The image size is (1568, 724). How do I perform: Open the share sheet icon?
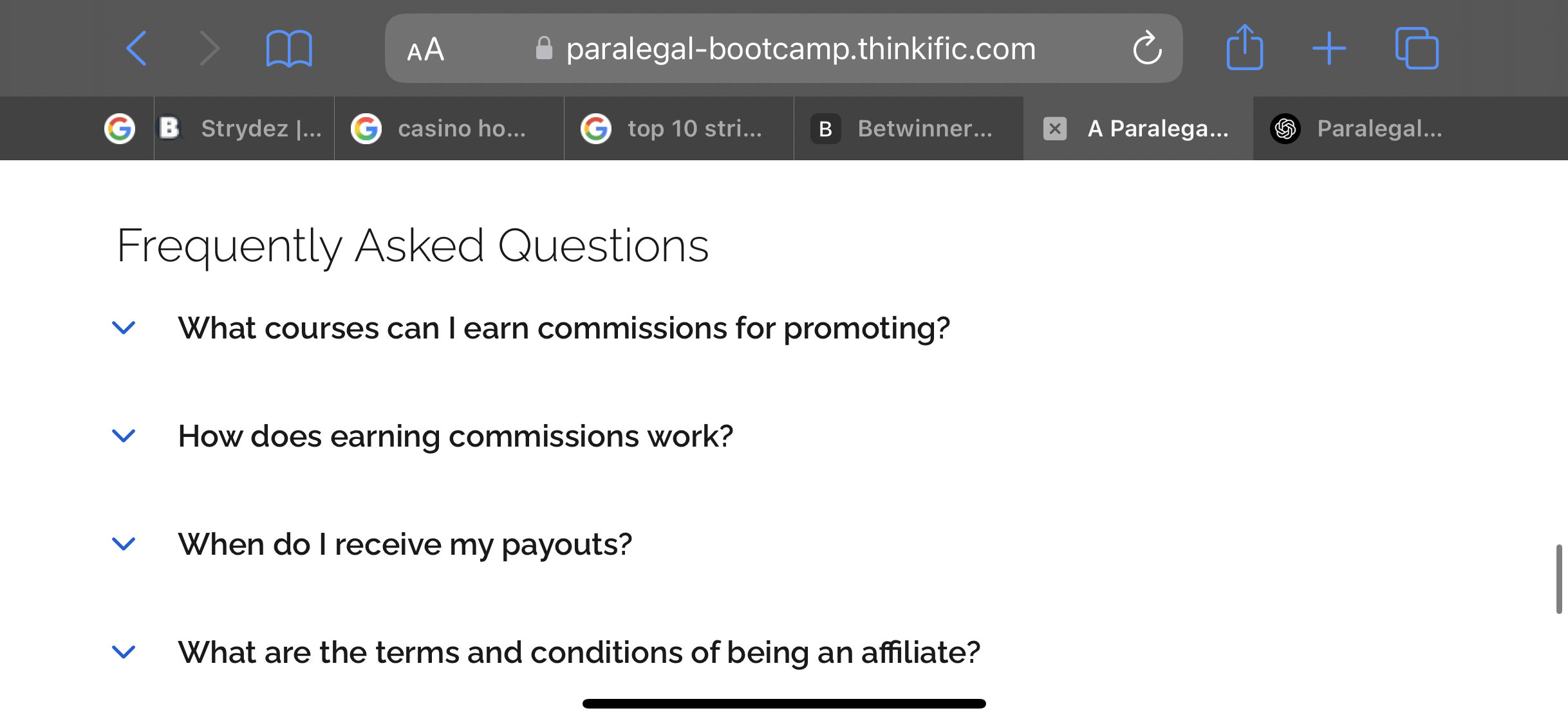(x=1244, y=47)
